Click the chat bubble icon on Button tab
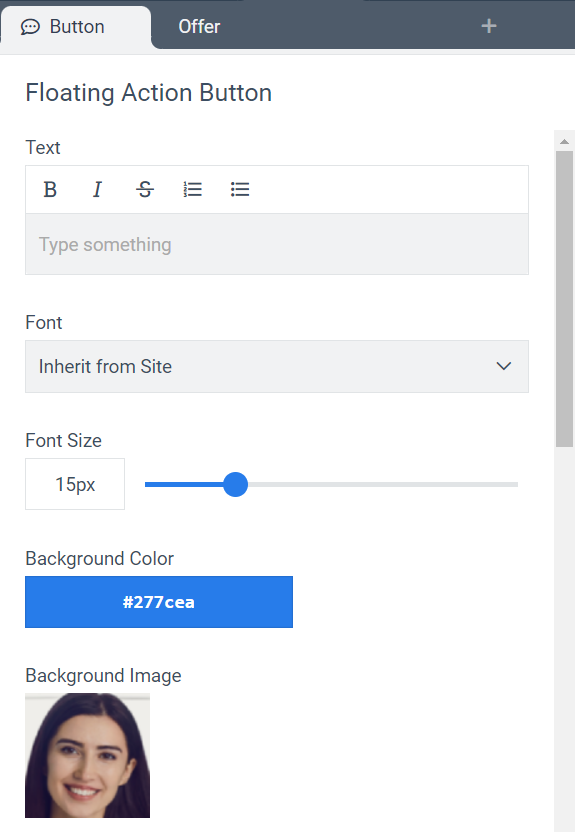This screenshot has height=832, width=575. tap(30, 27)
